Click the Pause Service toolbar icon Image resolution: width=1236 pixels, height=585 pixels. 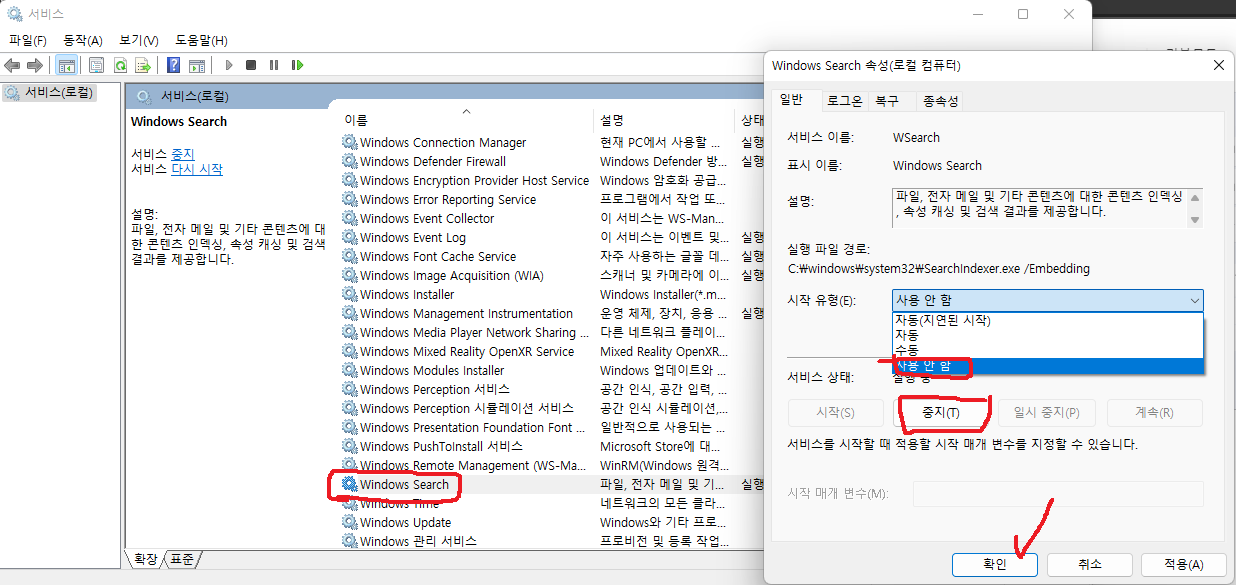tap(274, 65)
